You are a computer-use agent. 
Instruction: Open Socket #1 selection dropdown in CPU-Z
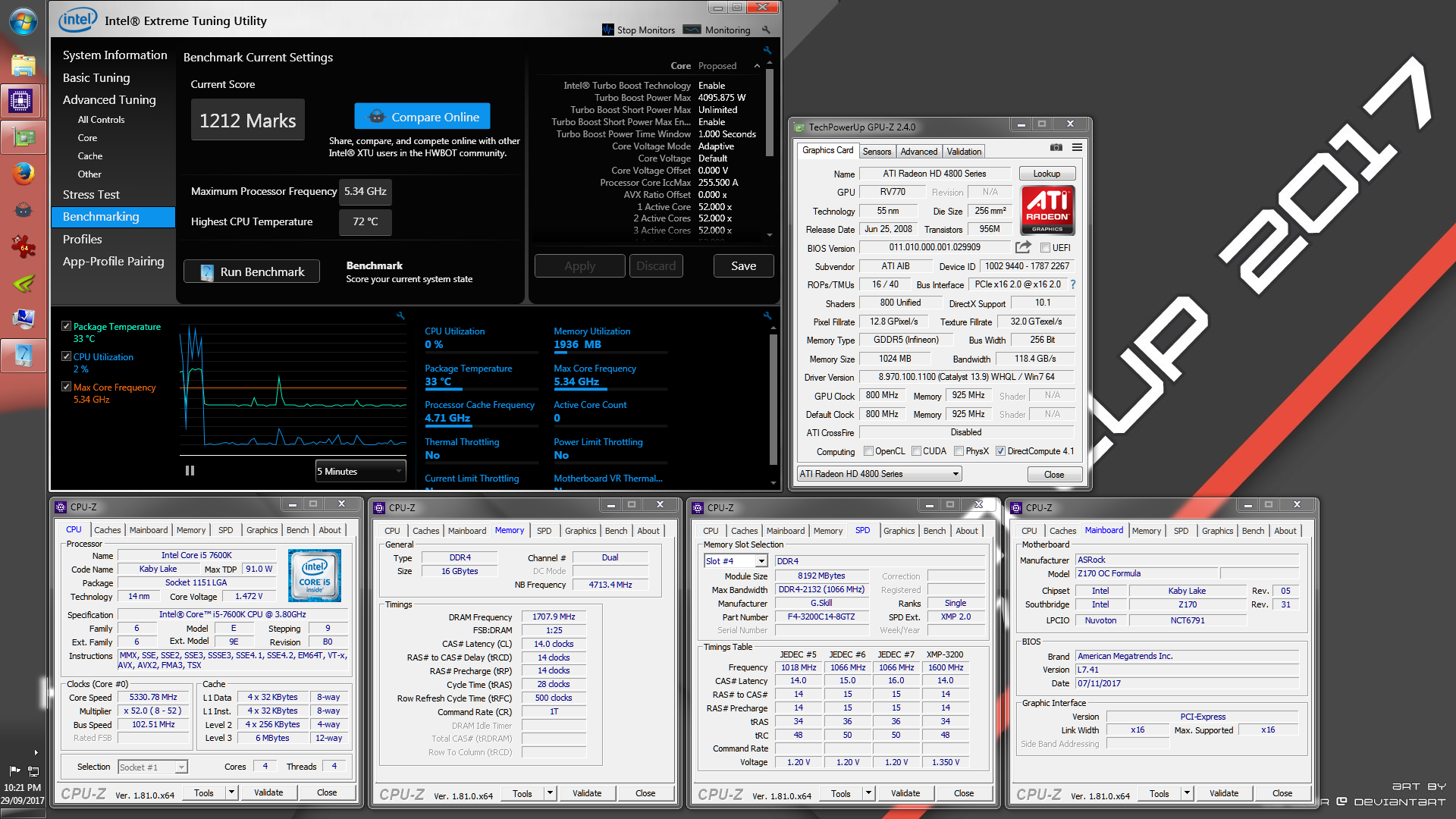click(152, 767)
